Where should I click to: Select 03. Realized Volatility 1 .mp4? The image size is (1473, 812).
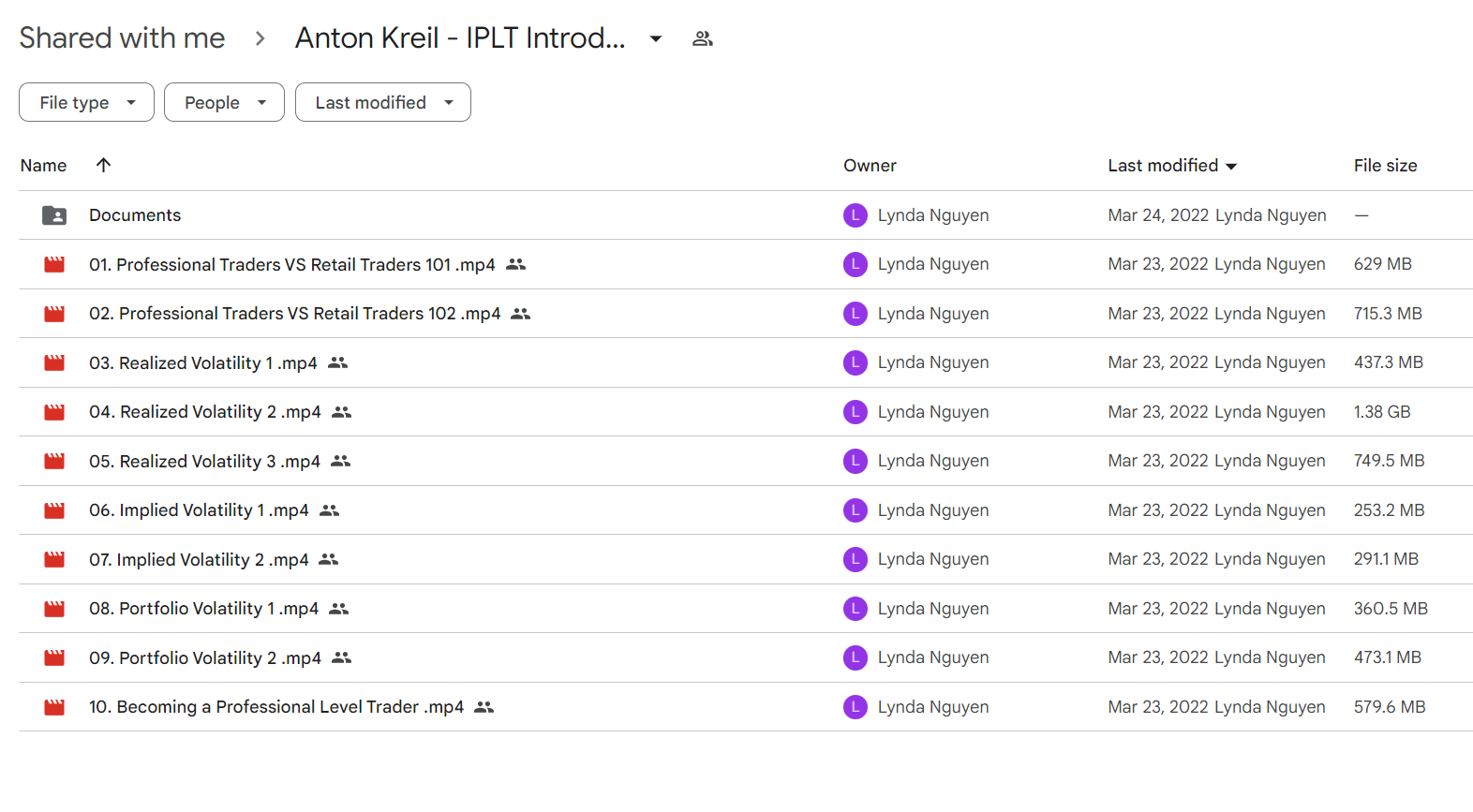click(x=203, y=362)
